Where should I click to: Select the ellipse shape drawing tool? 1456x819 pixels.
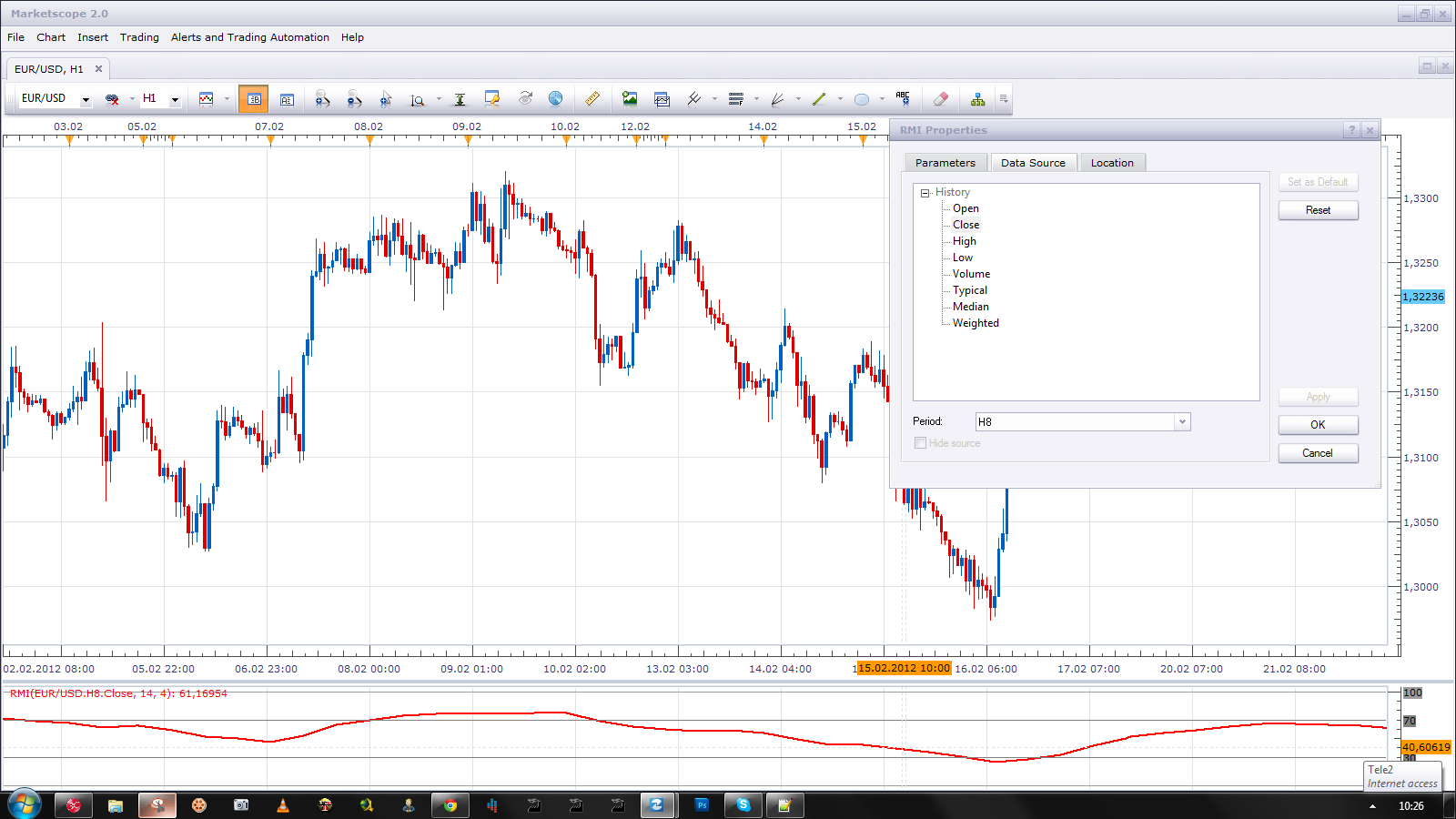tap(862, 99)
